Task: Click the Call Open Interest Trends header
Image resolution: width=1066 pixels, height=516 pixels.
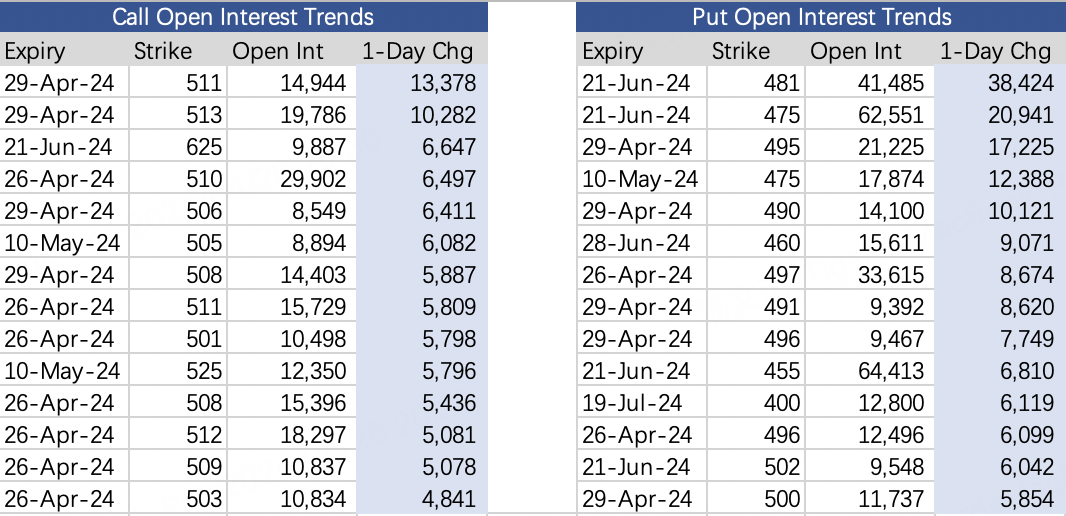Action: point(243,17)
